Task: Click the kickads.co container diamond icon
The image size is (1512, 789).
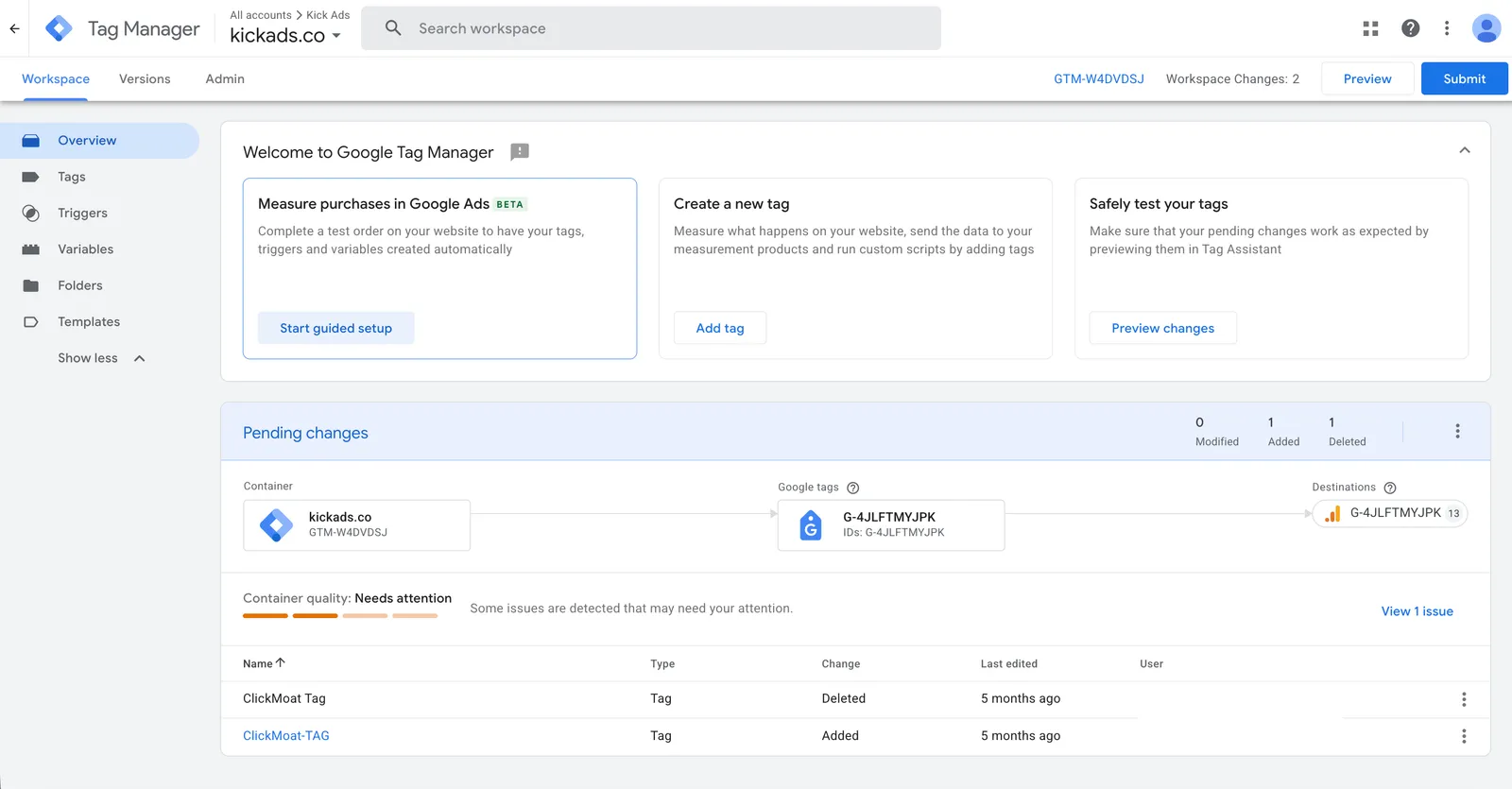Action: click(x=276, y=524)
